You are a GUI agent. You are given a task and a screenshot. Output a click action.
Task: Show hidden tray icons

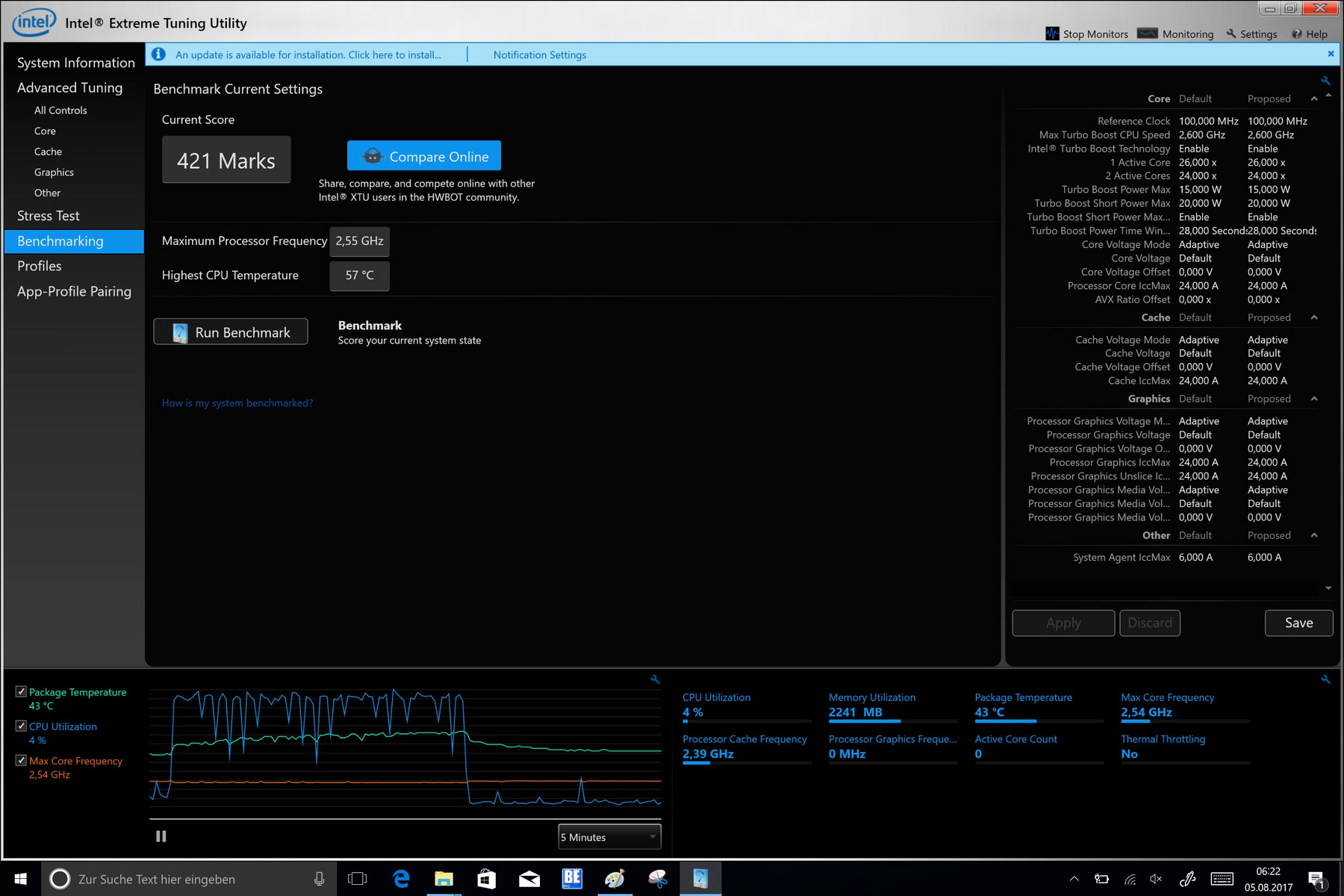pos(1074,879)
